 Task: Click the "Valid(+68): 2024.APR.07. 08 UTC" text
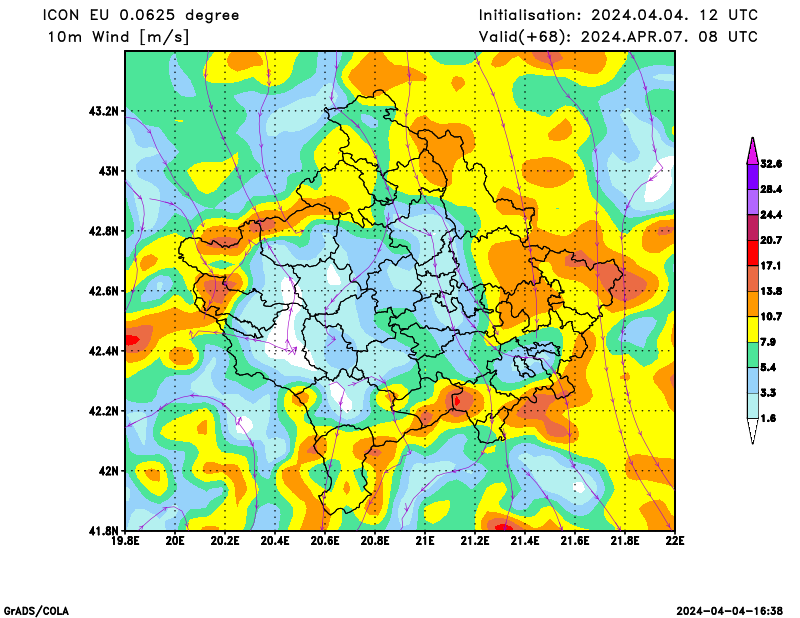tap(618, 37)
